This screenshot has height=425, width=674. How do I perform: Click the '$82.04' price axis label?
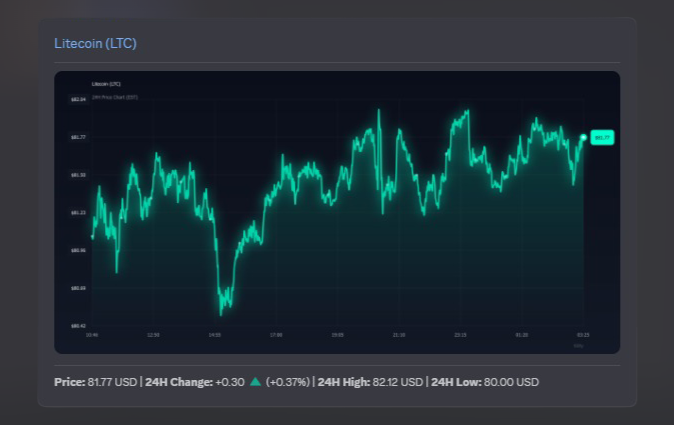click(x=78, y=99)
